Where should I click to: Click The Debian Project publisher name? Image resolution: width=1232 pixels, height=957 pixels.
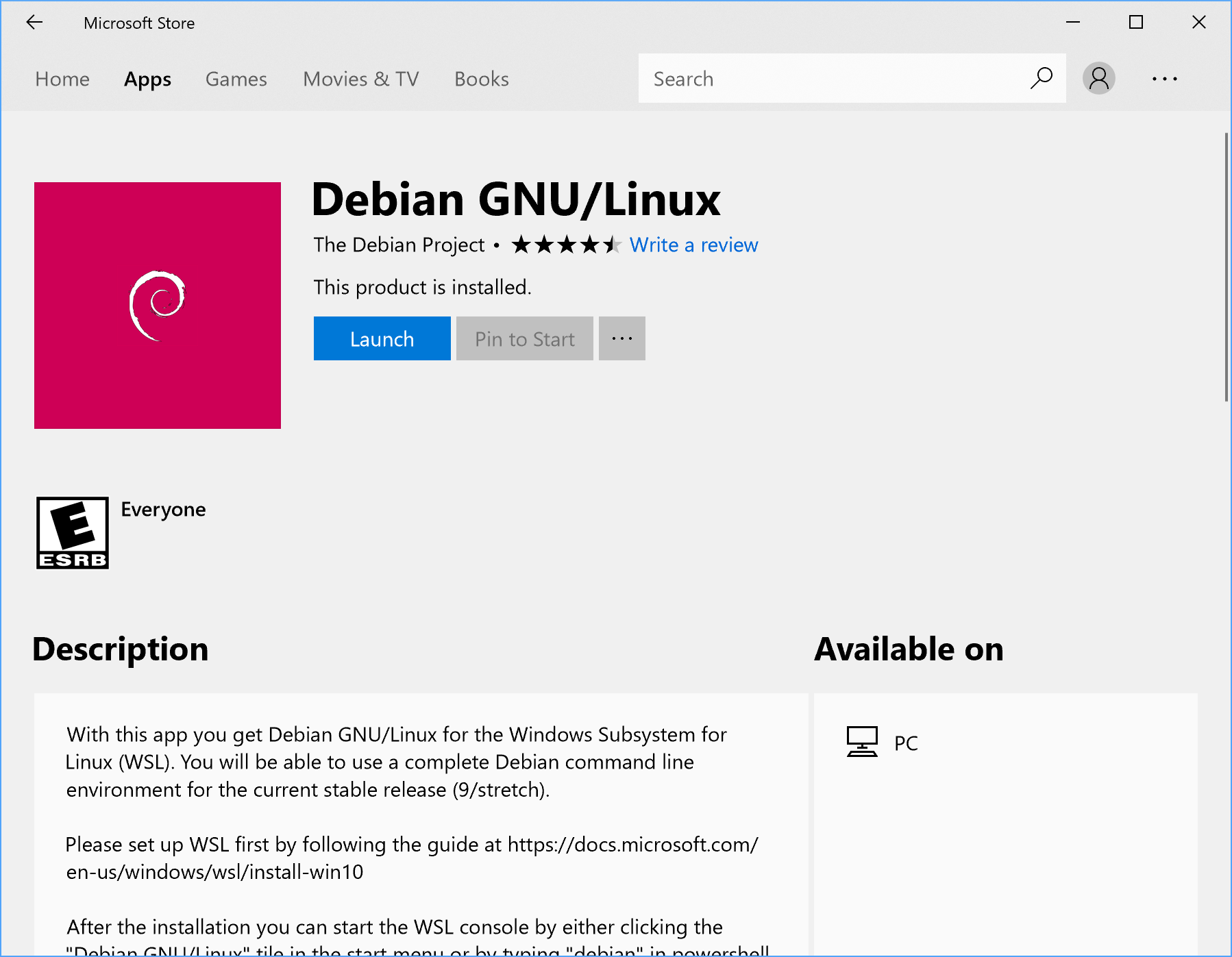(399, 245)
